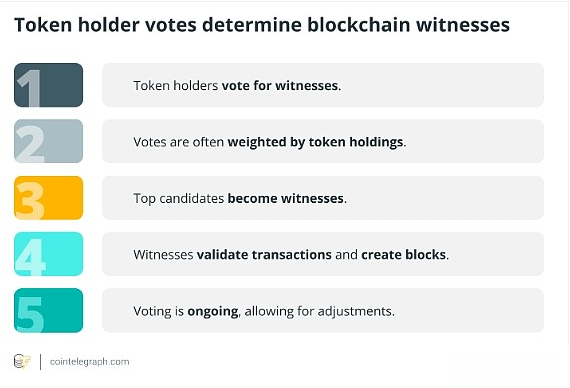Select the 'become witnesses' row

tap(323, 198)
